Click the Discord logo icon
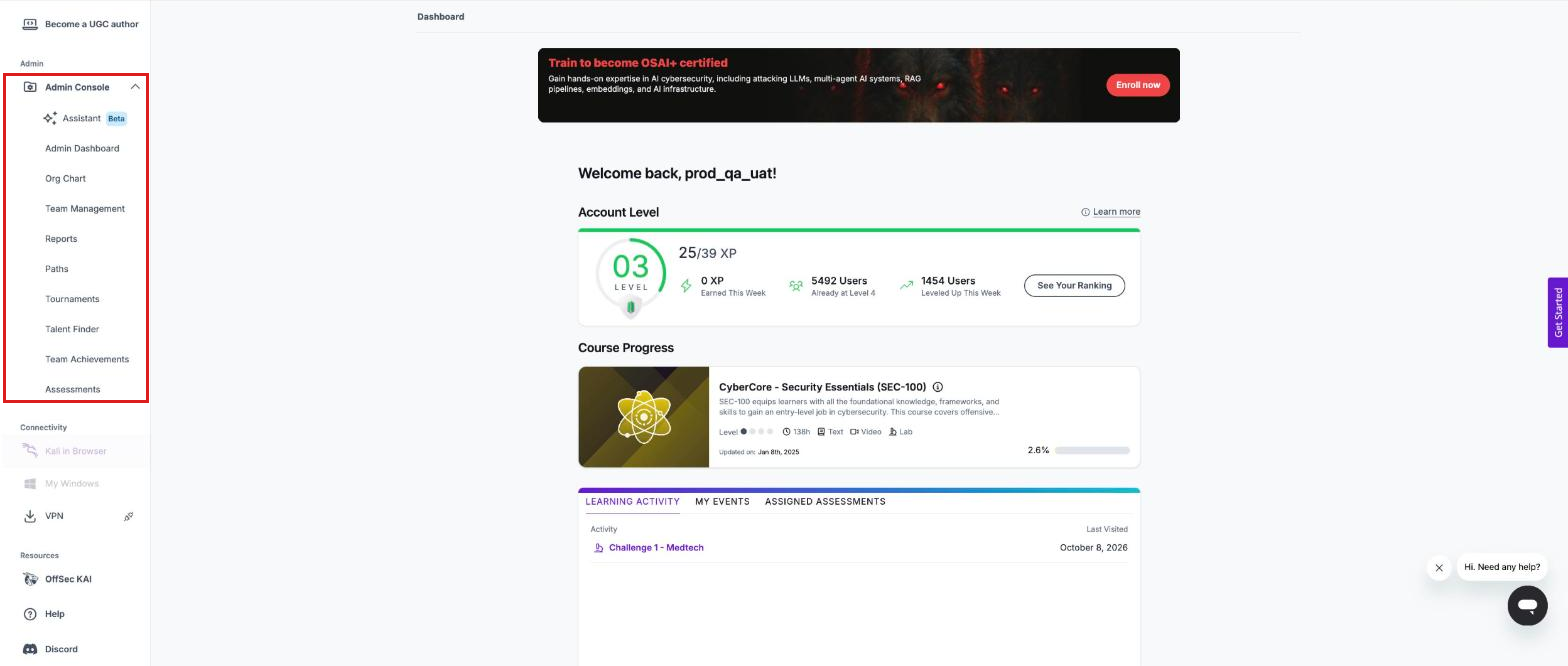 [30, 649]
